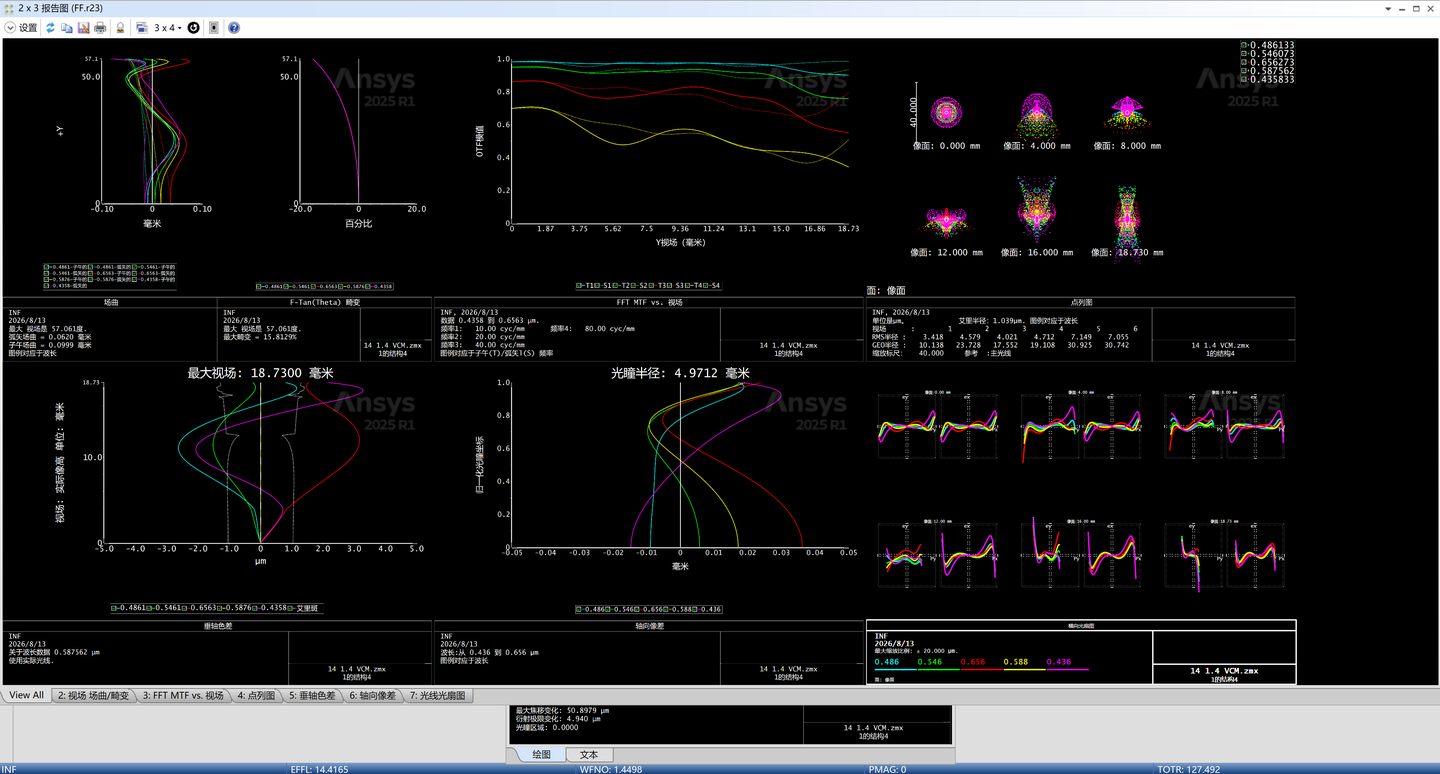The width and height of the screenshot is (1440, 774).
Task: Click the copy to clipboard icon
Action: [x=66, y=28]
